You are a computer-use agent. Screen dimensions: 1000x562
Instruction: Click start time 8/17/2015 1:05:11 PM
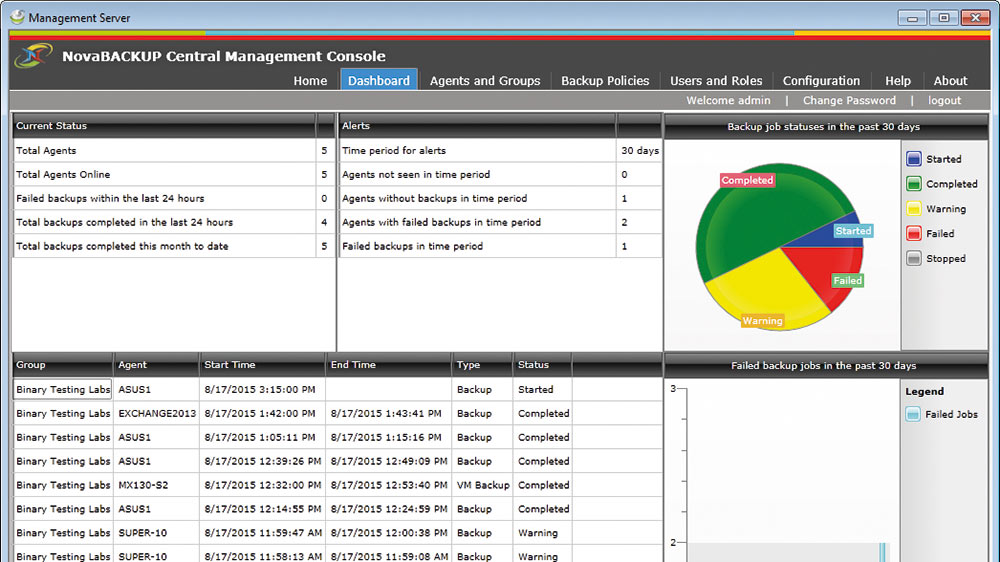[262, 437]
